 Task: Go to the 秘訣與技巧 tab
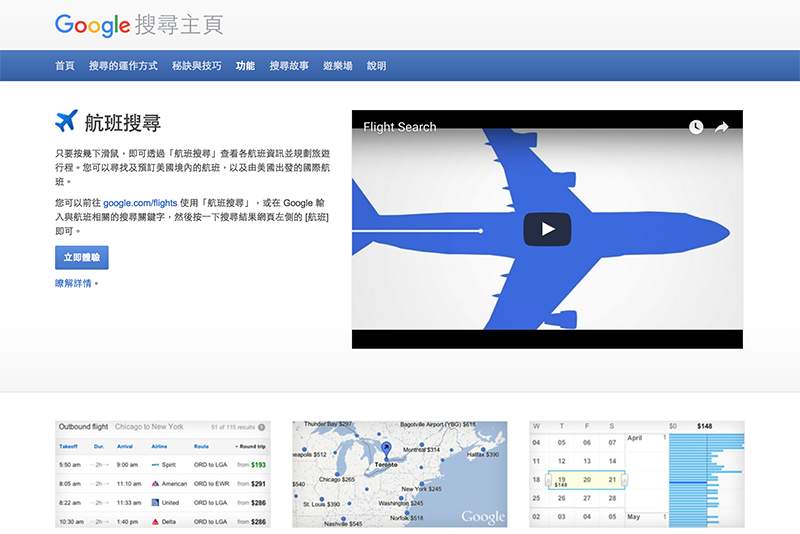tap(196, 66)
